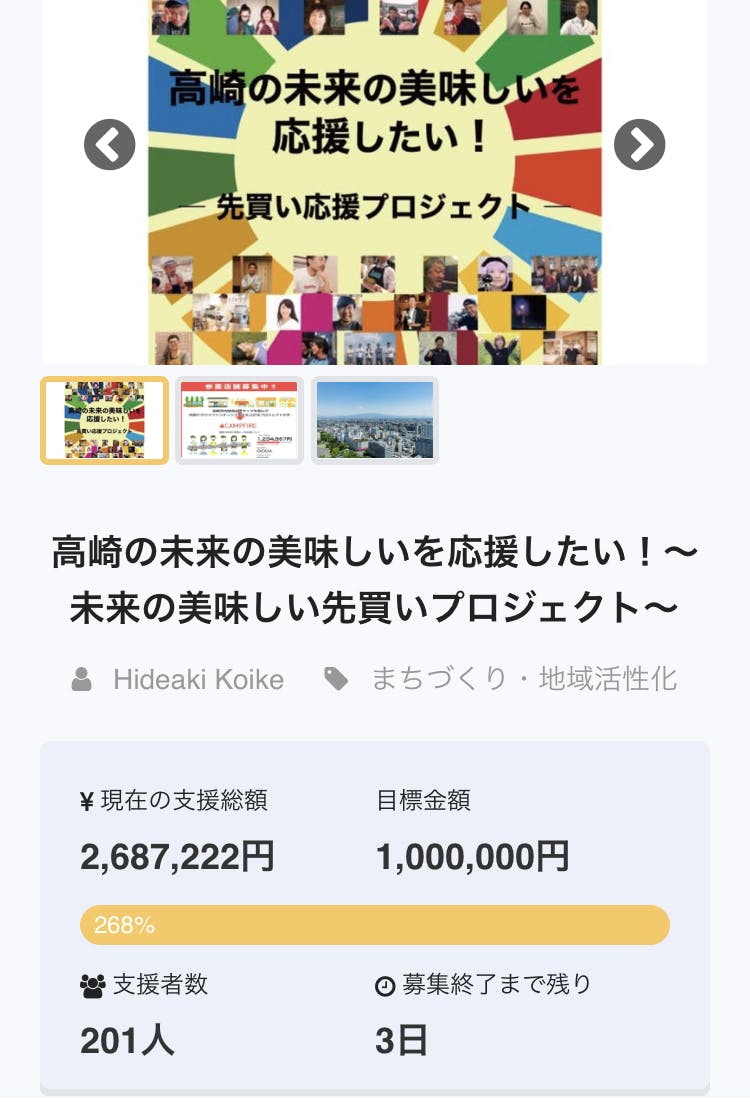The image size is (750, 1106).
Task: Select the cityscape photo thumbnail
Action: [x=375, y=421]
